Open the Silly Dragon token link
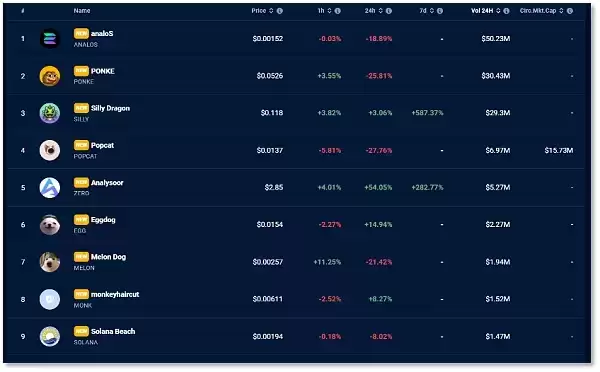The image size is (600, 372). [110, 108]
